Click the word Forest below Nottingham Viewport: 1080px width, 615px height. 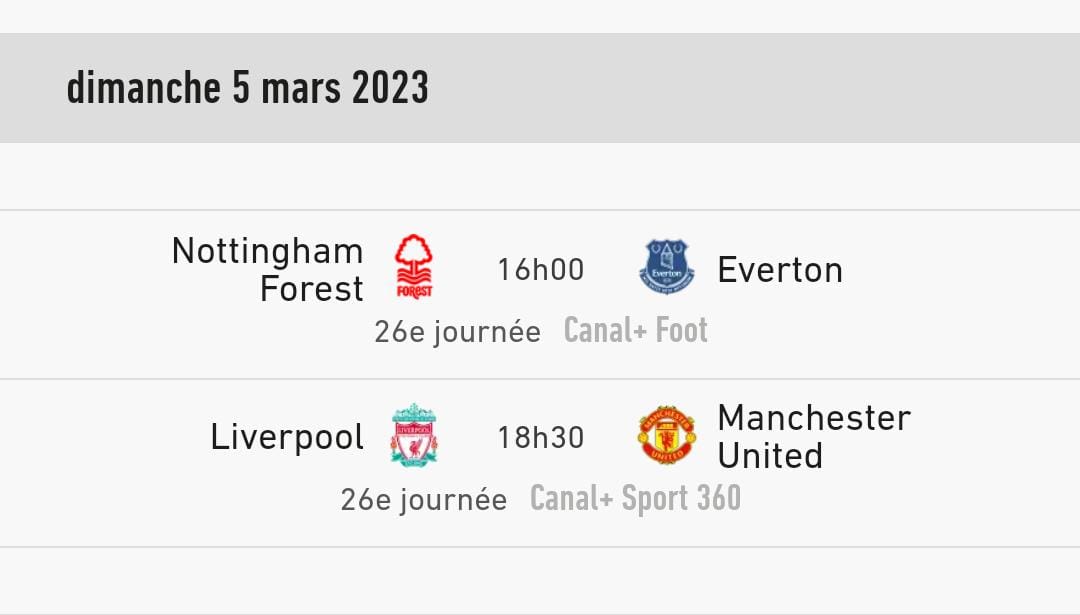(311, 289)
